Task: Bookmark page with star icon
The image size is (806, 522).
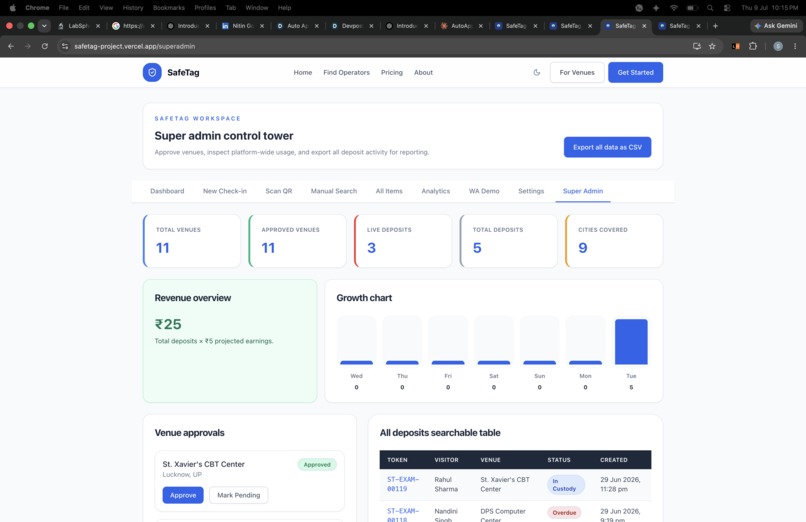Action: pyautogui.click(x=712, y=46)
